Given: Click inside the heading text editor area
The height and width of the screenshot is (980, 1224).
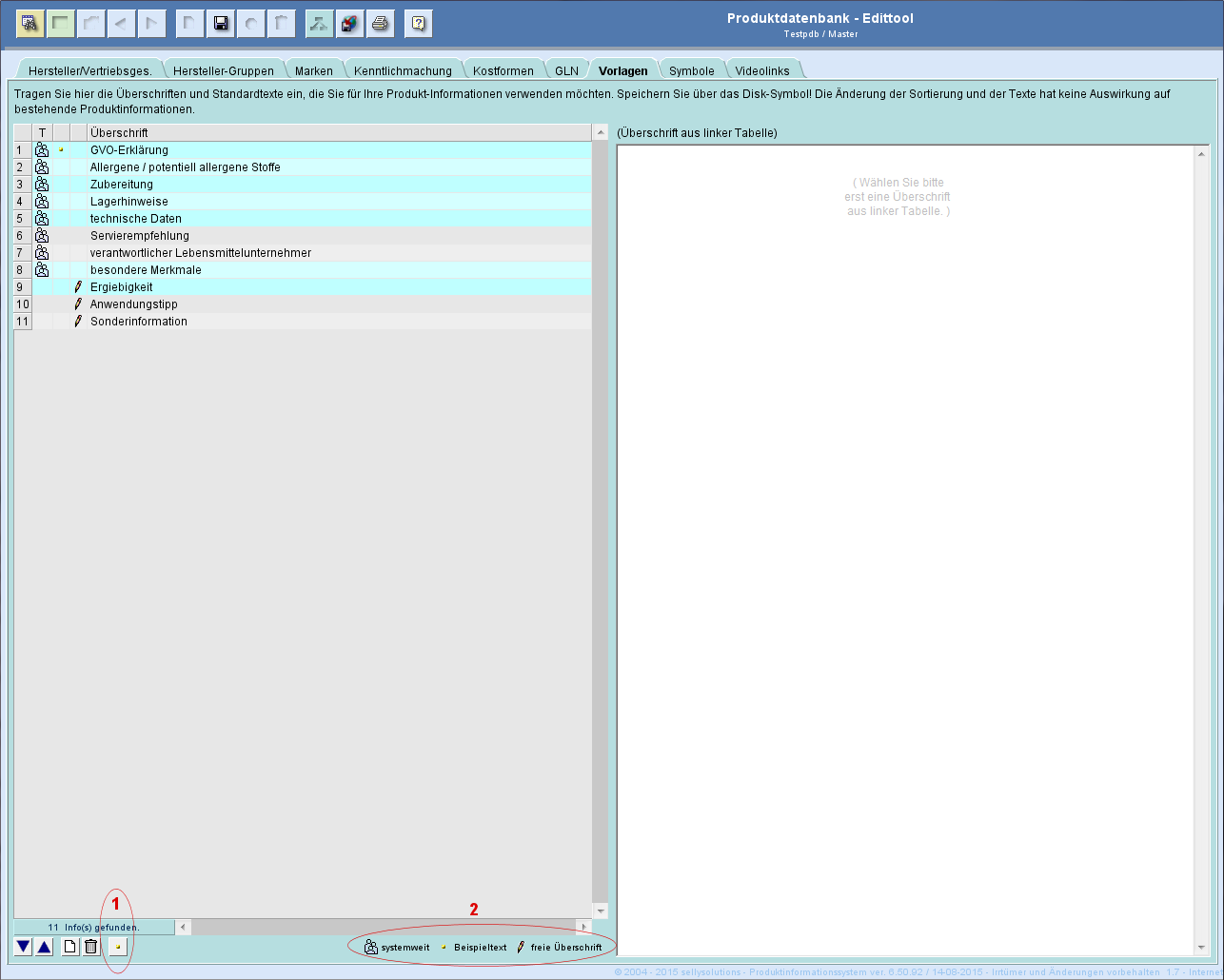Looking at the screenshot, I should [905, 550].
